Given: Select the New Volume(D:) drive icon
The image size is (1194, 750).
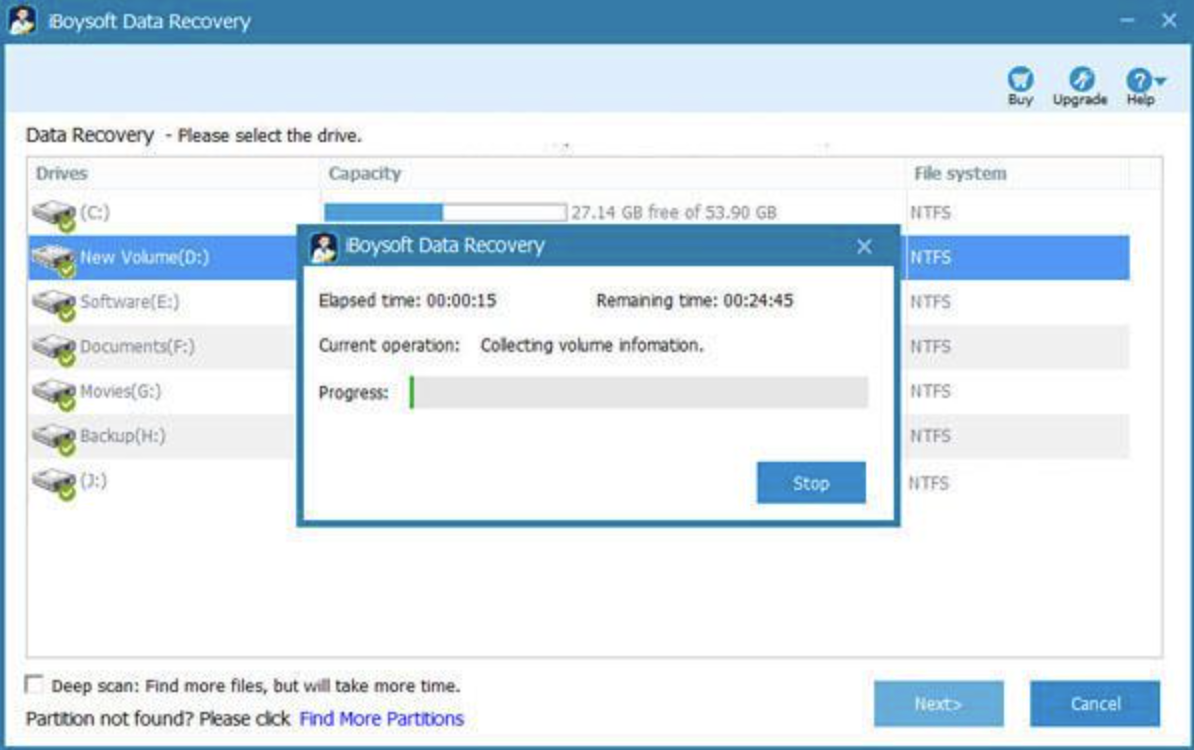Looking at the screenshot, I should tap(54, 260).
